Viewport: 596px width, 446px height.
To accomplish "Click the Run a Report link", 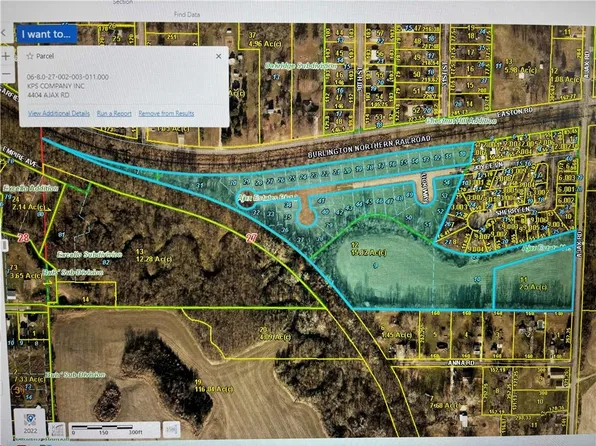I will [114, 113].
